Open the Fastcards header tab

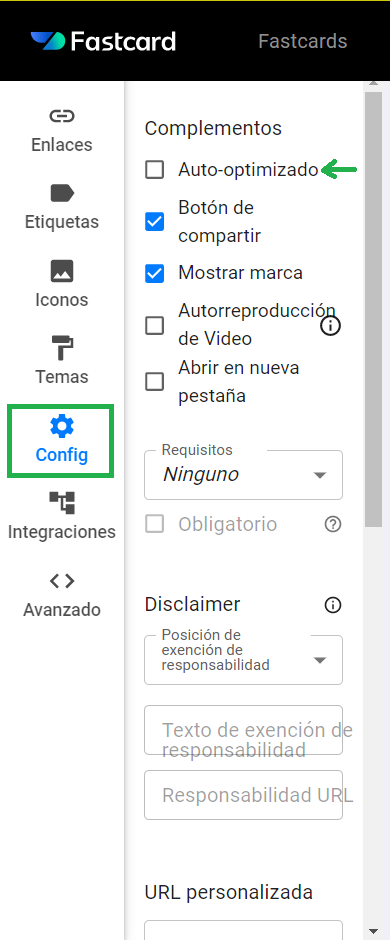coord(303,41)
